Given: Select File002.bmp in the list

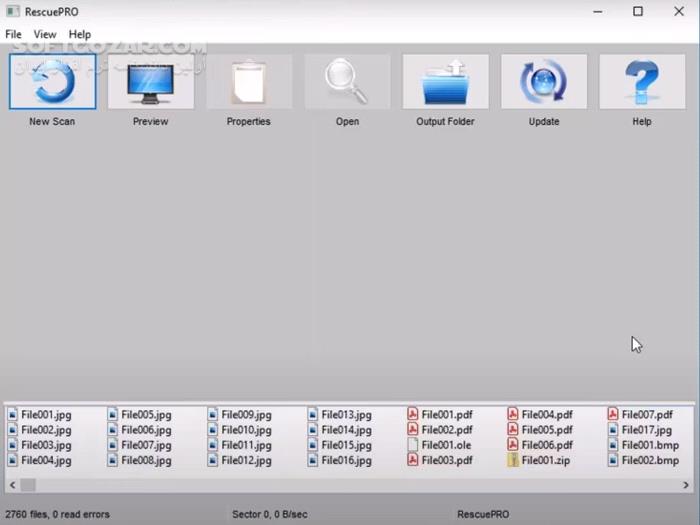Looking at the screenshot, I should tap(643, 460).
